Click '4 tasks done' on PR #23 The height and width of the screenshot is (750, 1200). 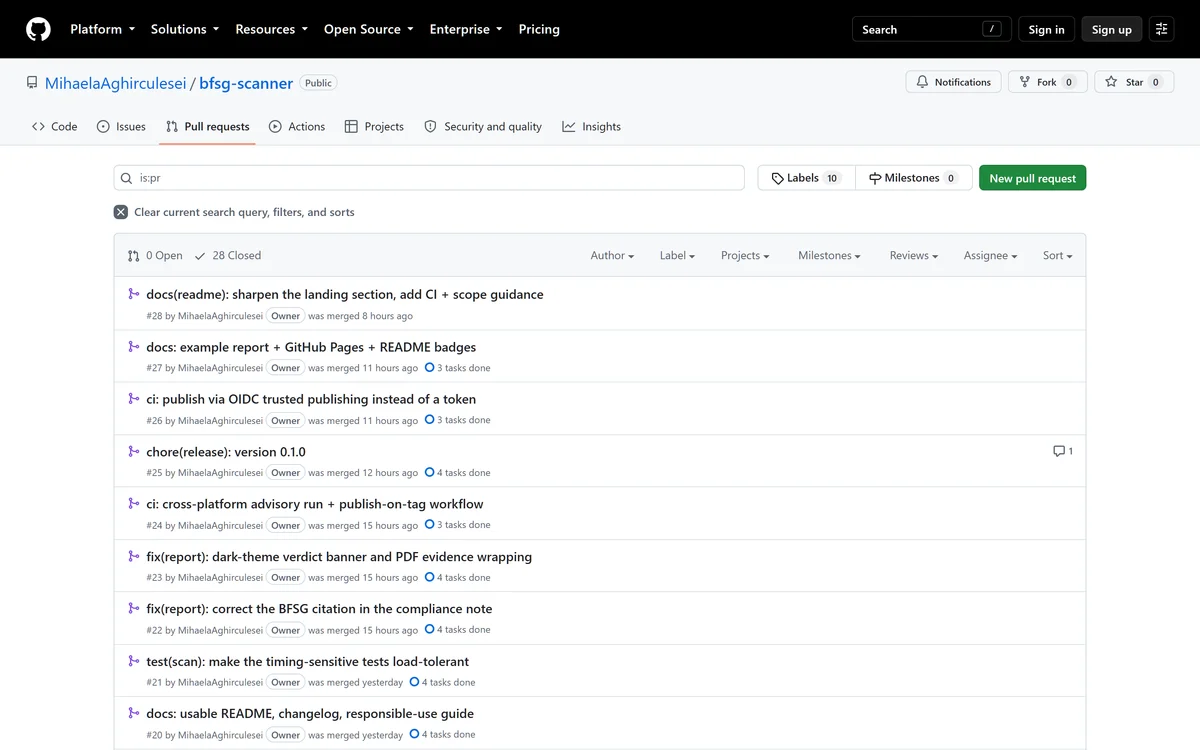(458, 577)
